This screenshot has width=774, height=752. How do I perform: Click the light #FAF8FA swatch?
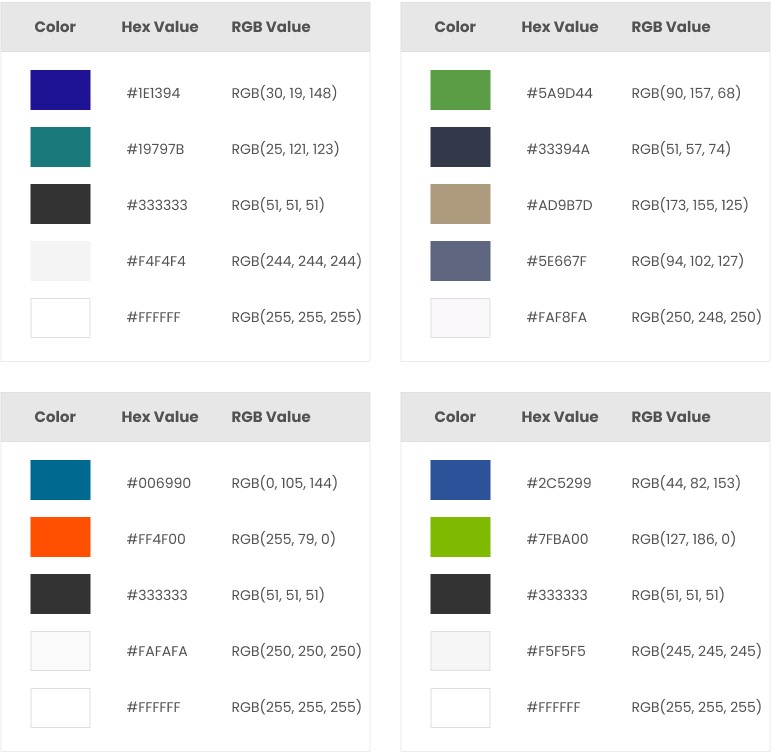click(460, 318)
